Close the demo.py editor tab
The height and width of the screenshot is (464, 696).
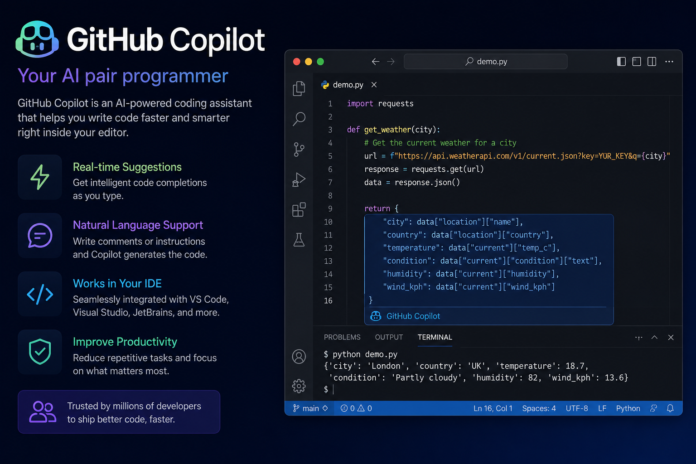coord(374,84)
